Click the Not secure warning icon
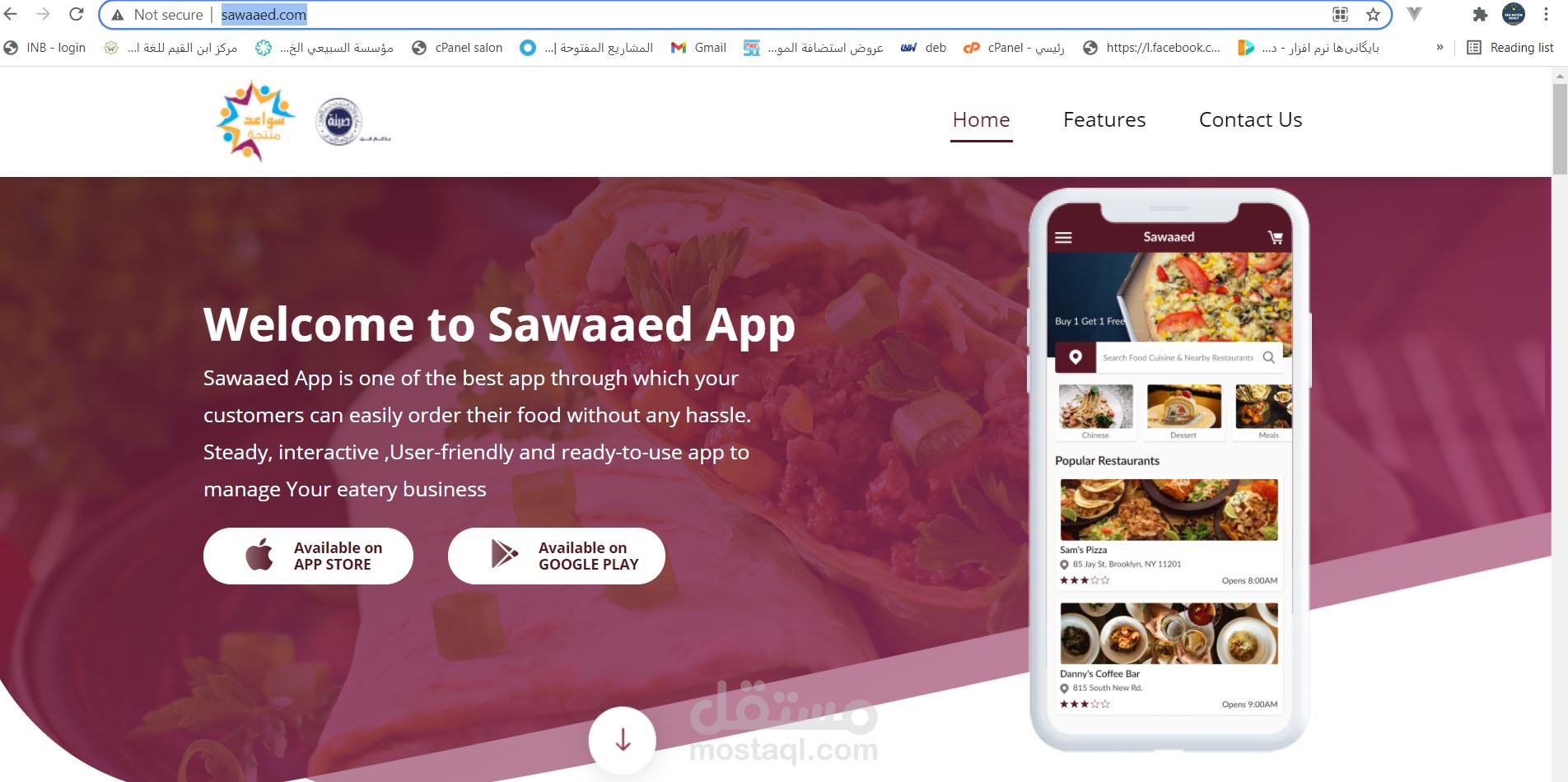The image size is (1568, 782). (x=118, y=15)
